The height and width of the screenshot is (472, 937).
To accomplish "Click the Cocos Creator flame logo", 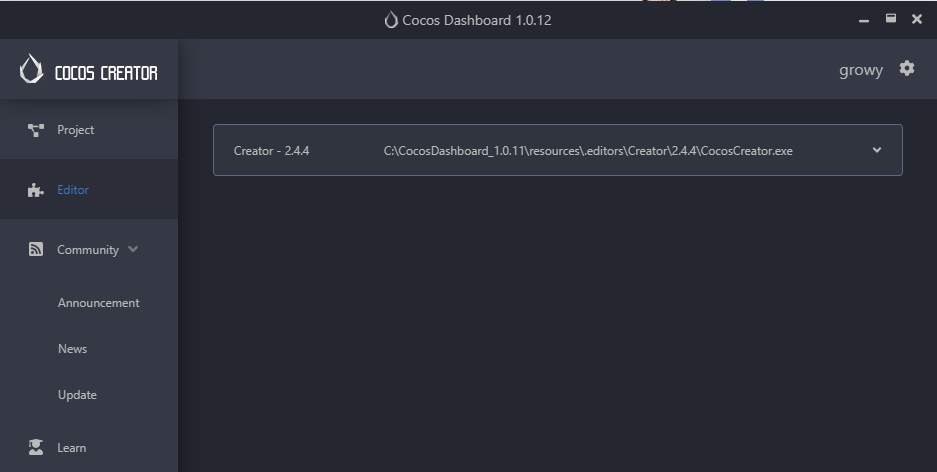I will [32, 69].
